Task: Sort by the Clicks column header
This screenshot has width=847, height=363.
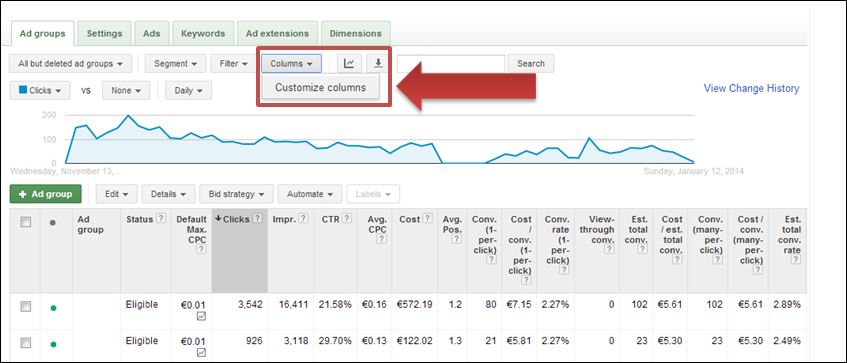Action: 237,219
